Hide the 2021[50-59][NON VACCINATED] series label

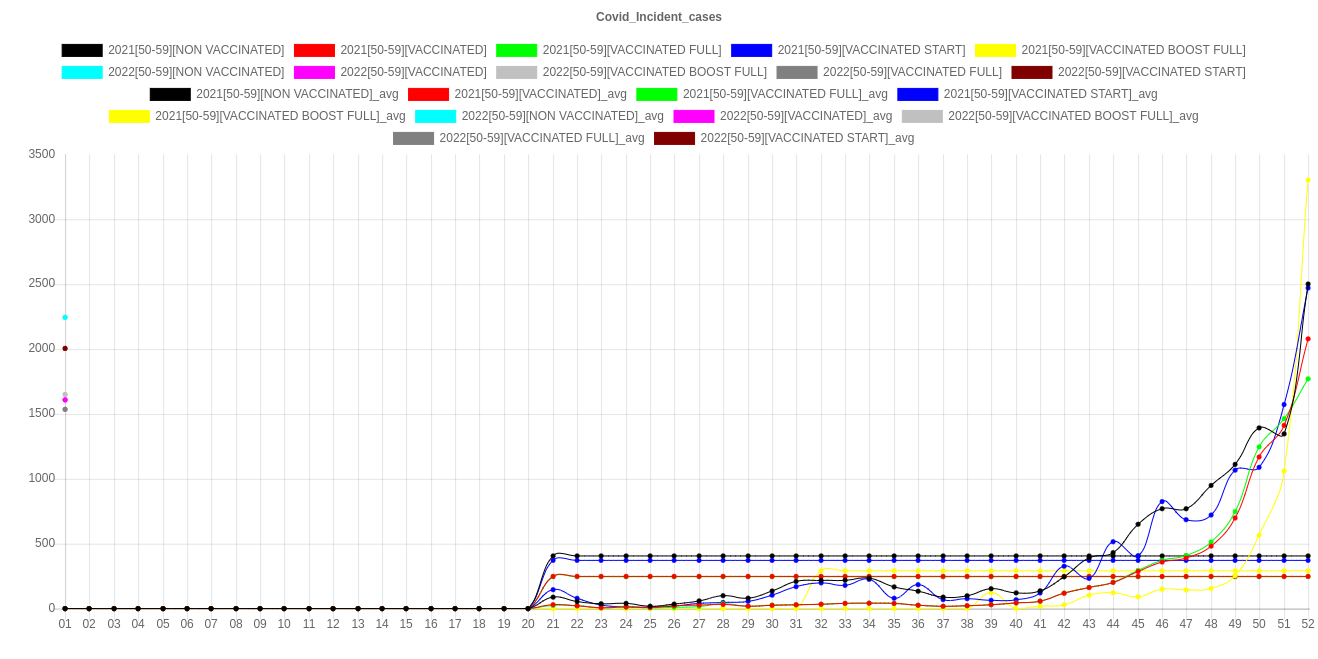tap(196, 50)
